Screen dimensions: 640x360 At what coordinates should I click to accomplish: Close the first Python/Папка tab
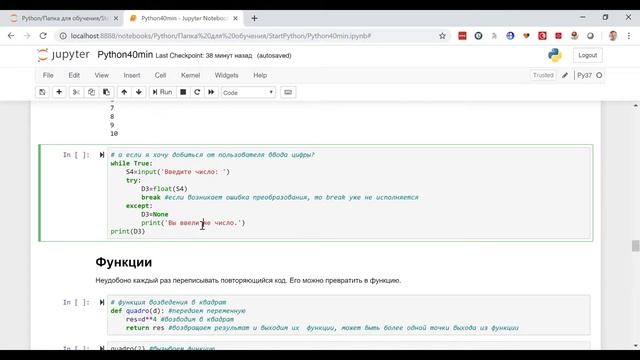pyautogui.click(x=116, y=18)
